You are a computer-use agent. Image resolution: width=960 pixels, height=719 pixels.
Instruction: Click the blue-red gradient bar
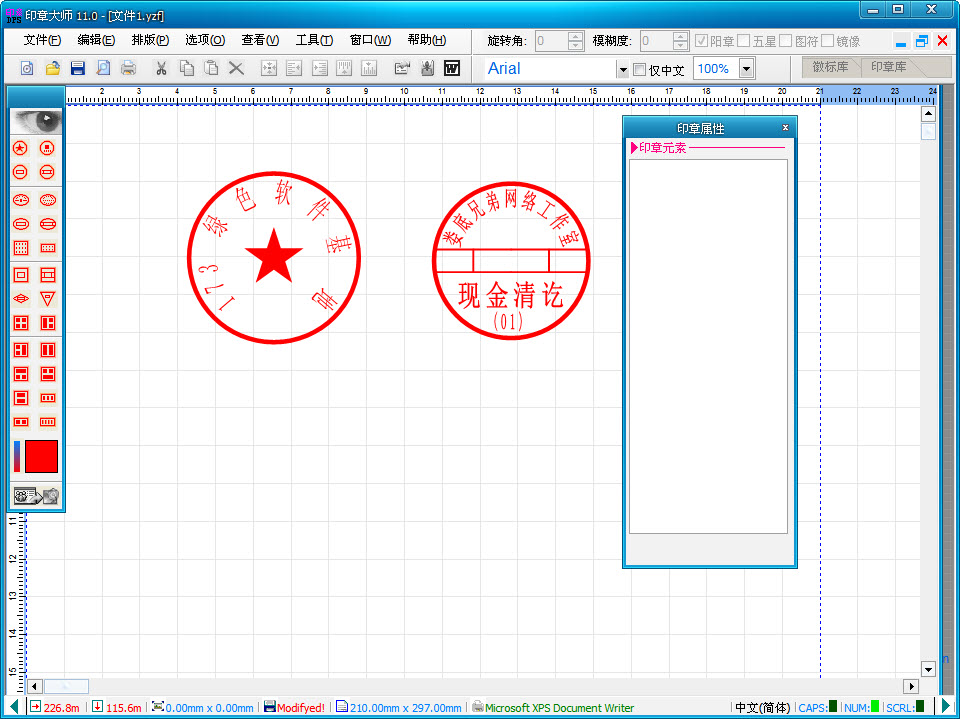[x=17, y=456]
